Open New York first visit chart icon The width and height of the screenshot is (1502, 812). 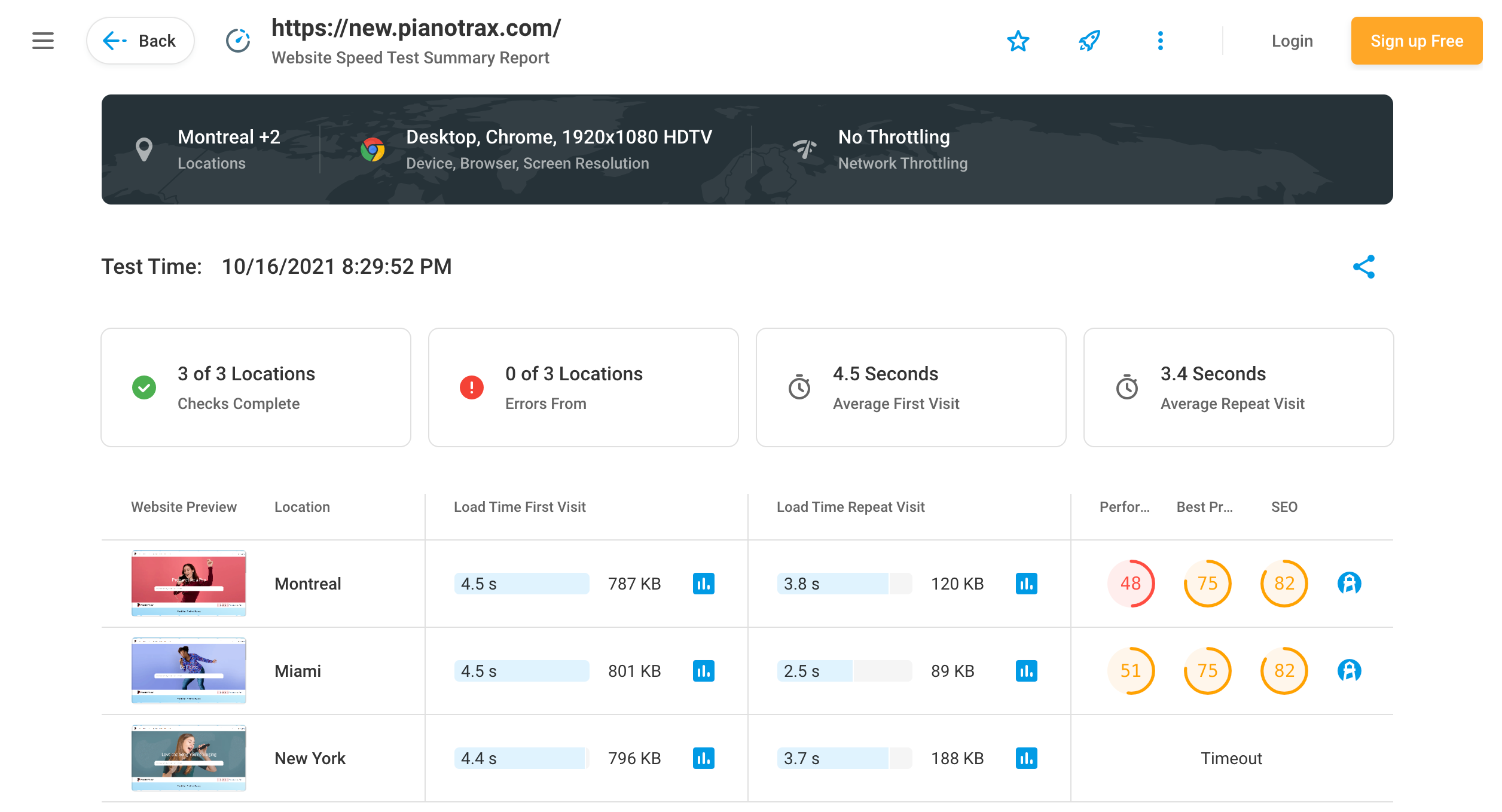click(703, 758)
